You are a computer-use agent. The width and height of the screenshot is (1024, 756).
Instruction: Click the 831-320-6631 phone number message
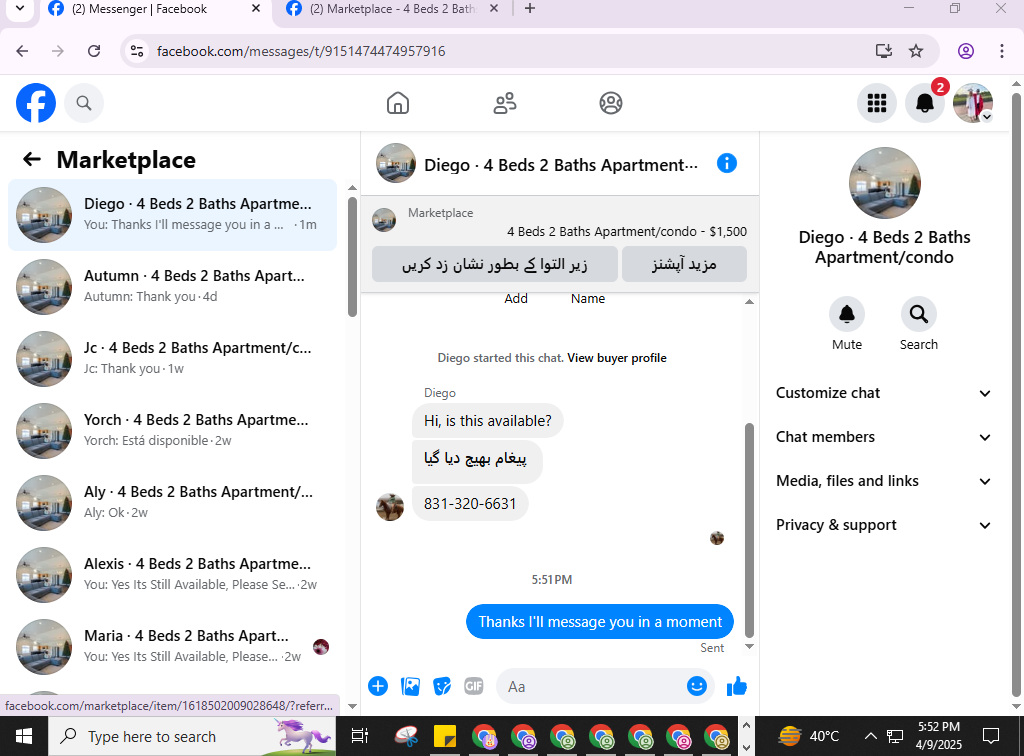[470, 504]
